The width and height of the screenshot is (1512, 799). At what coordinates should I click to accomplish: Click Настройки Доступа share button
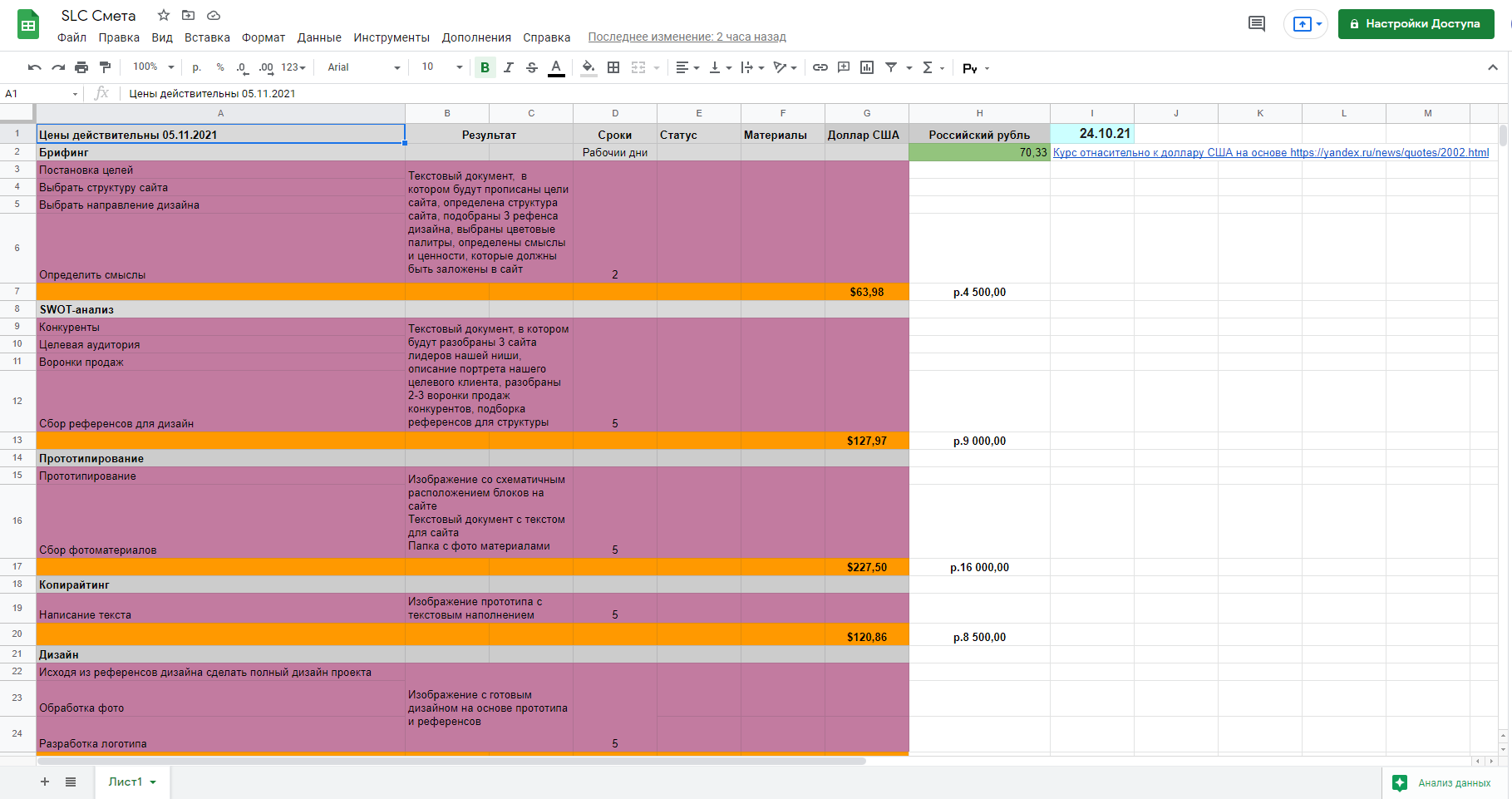click(1416, 24)
